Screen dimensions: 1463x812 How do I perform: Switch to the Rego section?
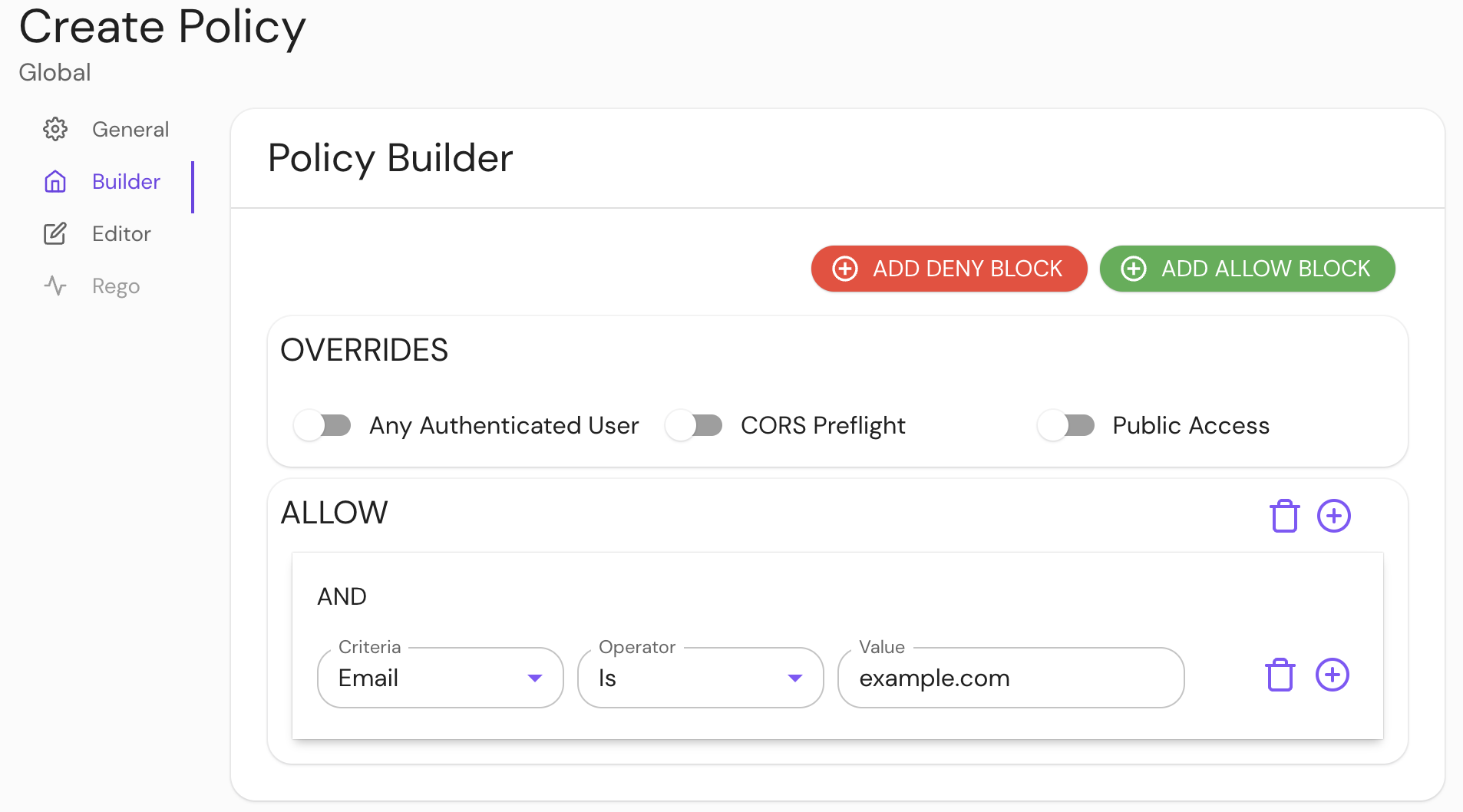[x=116, y=286]
